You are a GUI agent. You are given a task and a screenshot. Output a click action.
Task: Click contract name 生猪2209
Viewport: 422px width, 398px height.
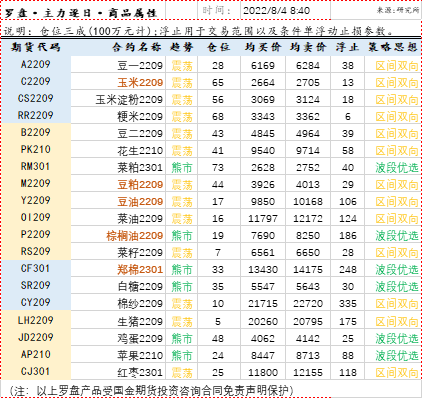[x=140, y=322]
